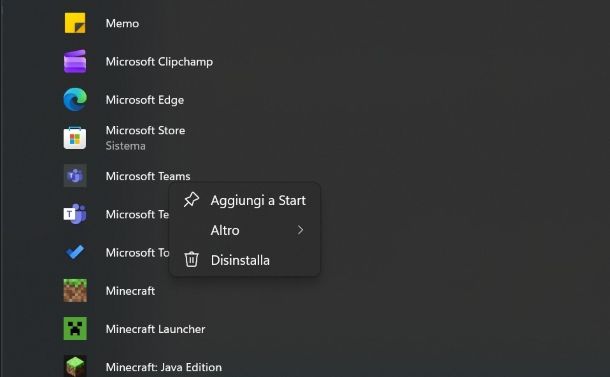The width and height of the screenshot is (610, 377).
Task: Select Aggiungi a Start menu entry
Action: (245, 200)
